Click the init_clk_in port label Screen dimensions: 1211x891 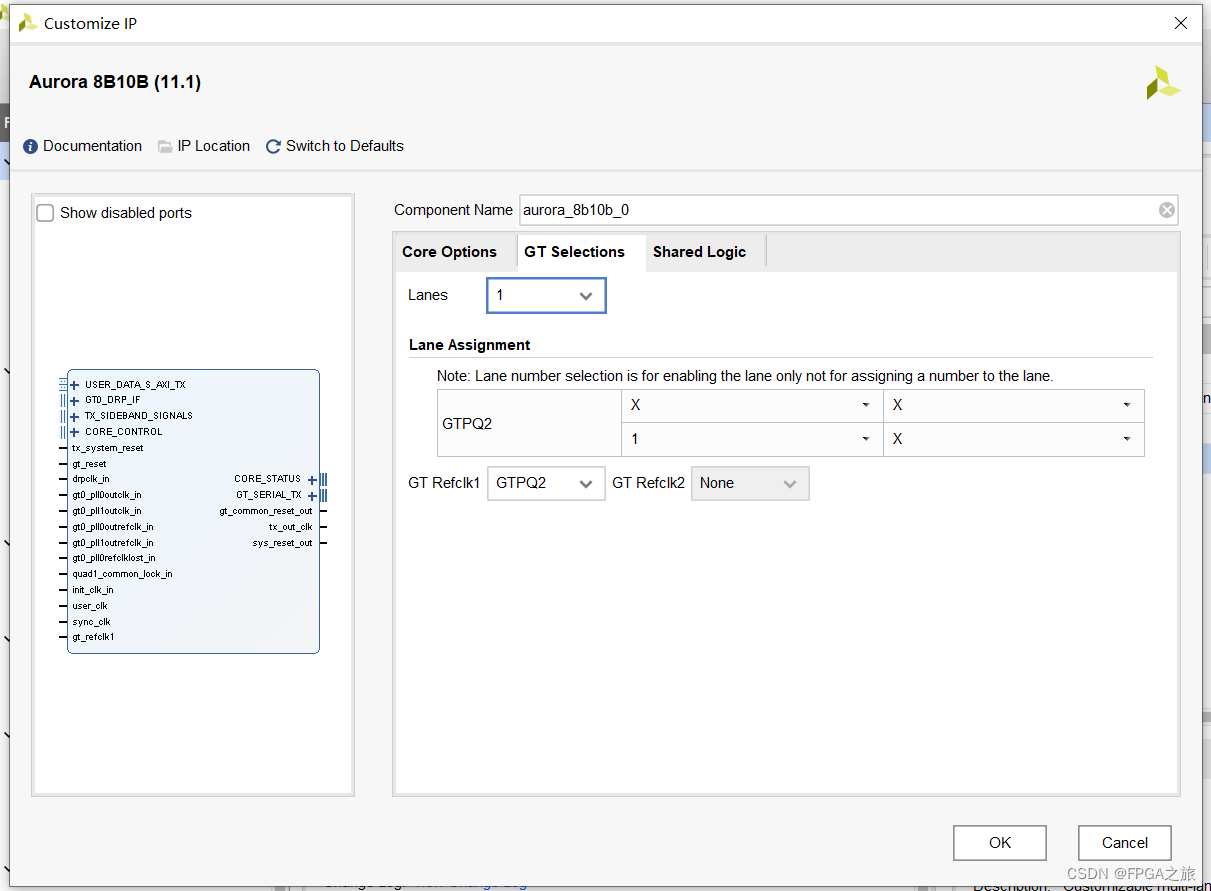coord(93,590)
